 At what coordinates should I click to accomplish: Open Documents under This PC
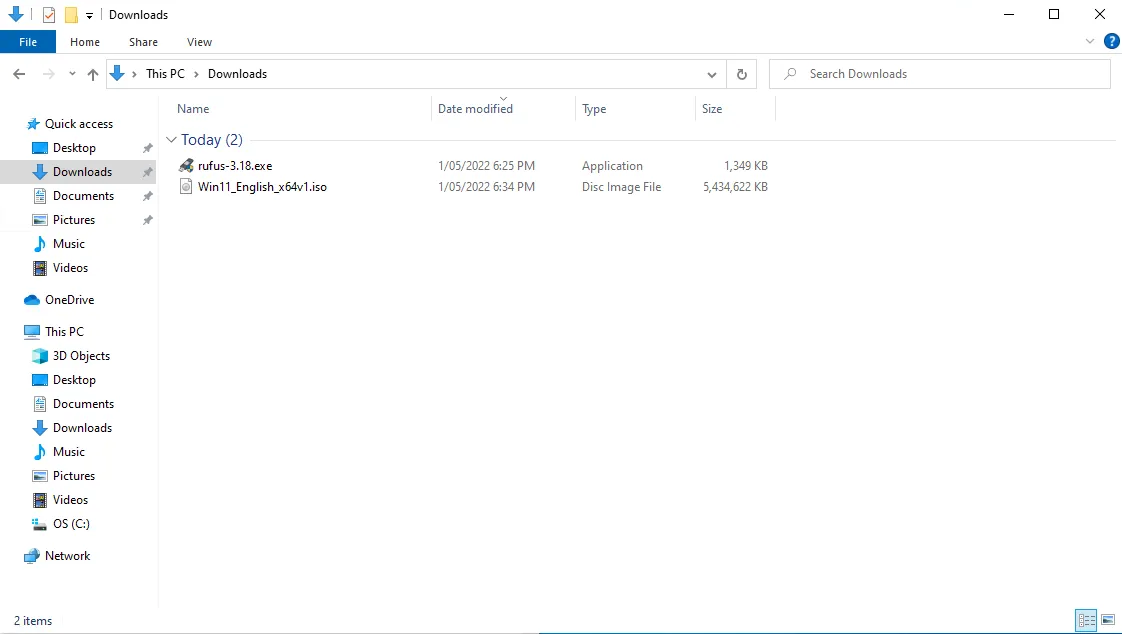(83, 404)
